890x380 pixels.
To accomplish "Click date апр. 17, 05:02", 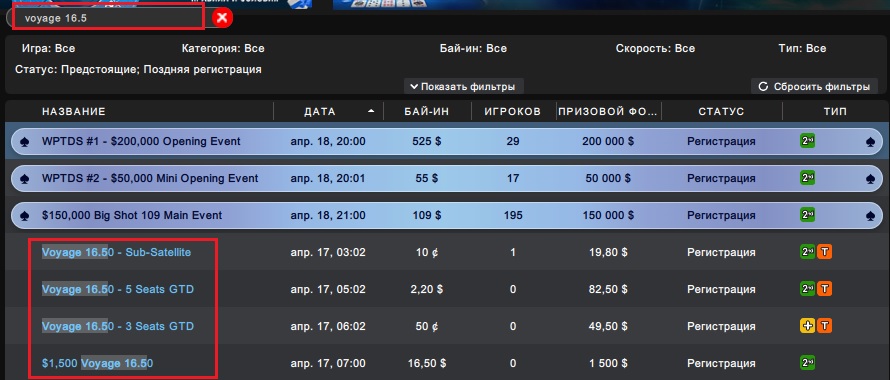I will point(328,289).
